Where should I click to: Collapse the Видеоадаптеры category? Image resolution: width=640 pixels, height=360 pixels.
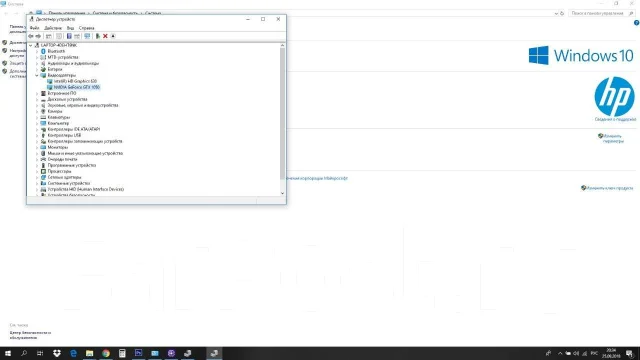click(x=37, y=75)
